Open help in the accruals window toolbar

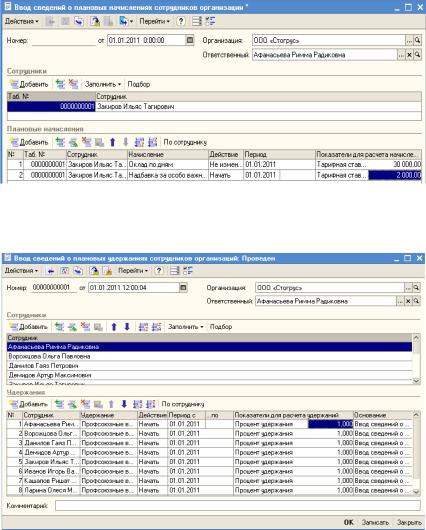pos(181,21)
